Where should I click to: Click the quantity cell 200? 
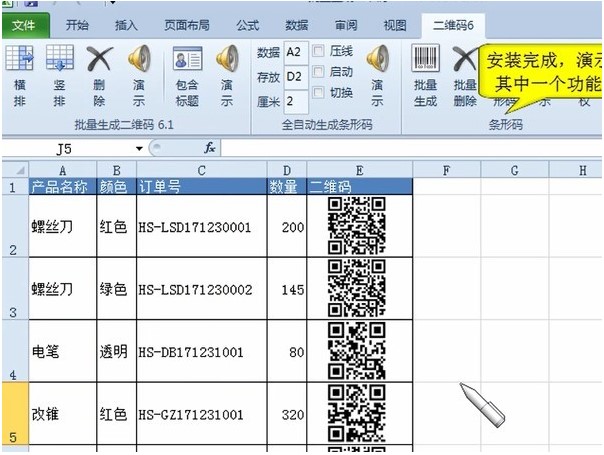coord(287,226)
